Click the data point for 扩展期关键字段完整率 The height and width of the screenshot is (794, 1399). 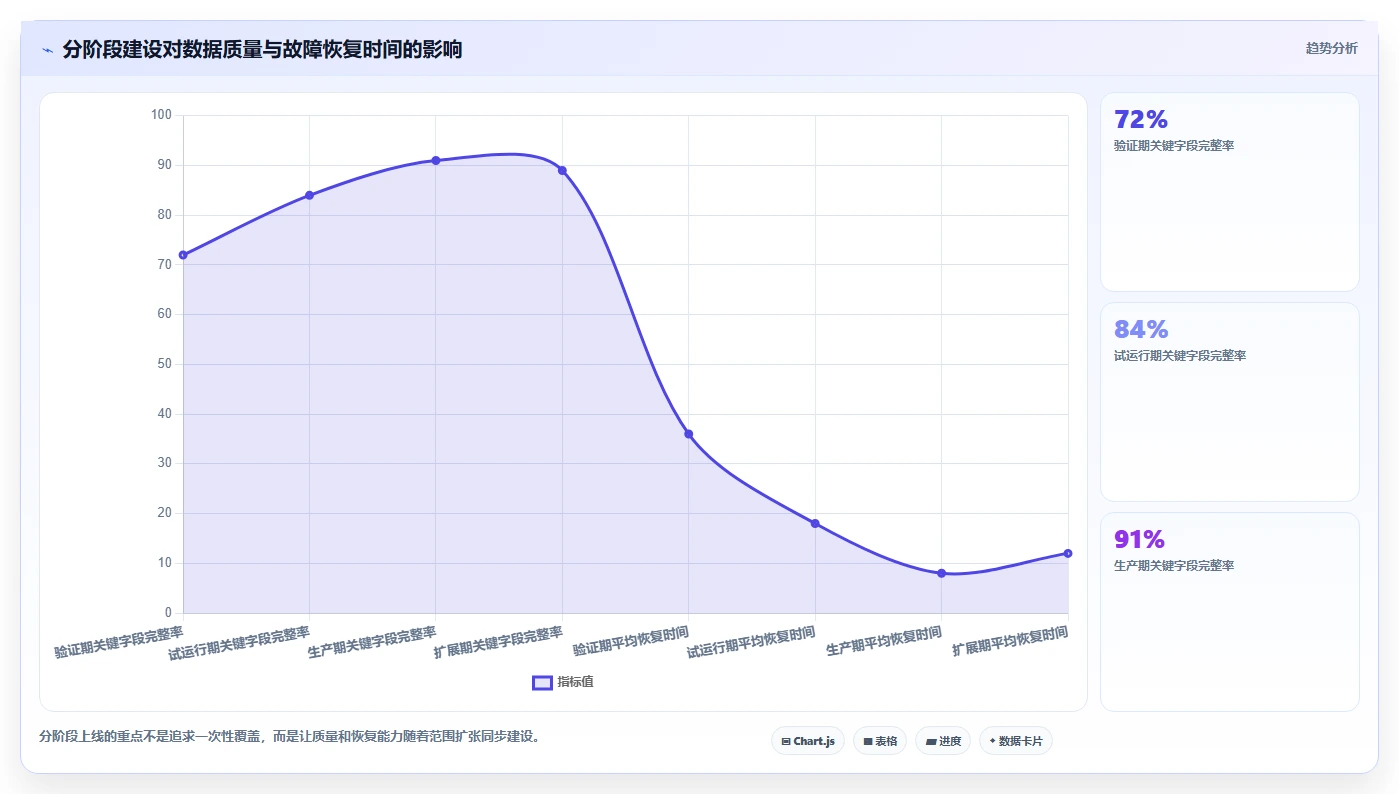coord(562,170)
